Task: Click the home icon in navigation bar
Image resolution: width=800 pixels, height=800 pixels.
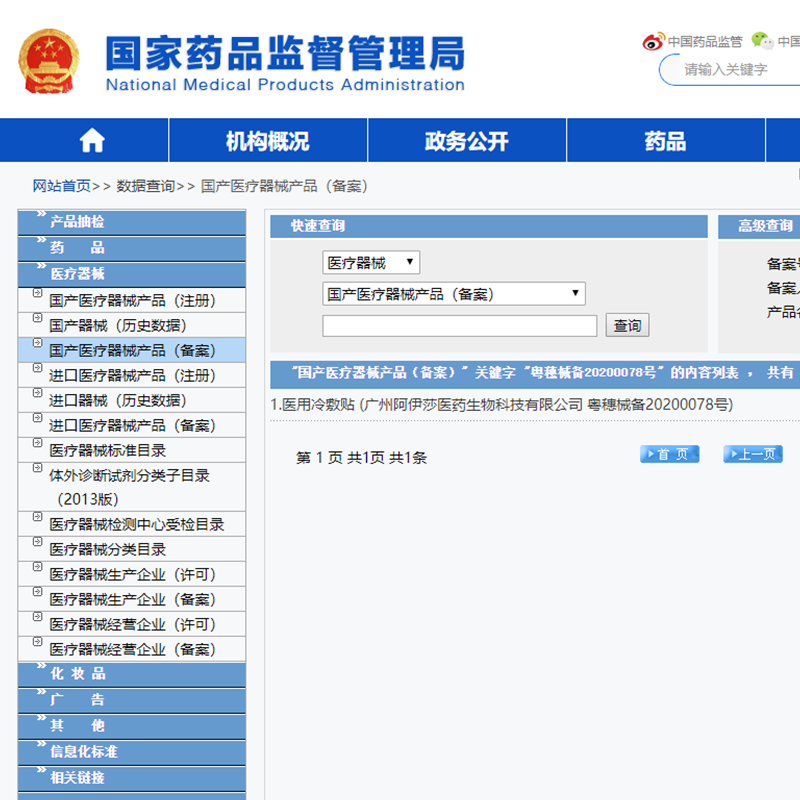Action: pos(92,140)
